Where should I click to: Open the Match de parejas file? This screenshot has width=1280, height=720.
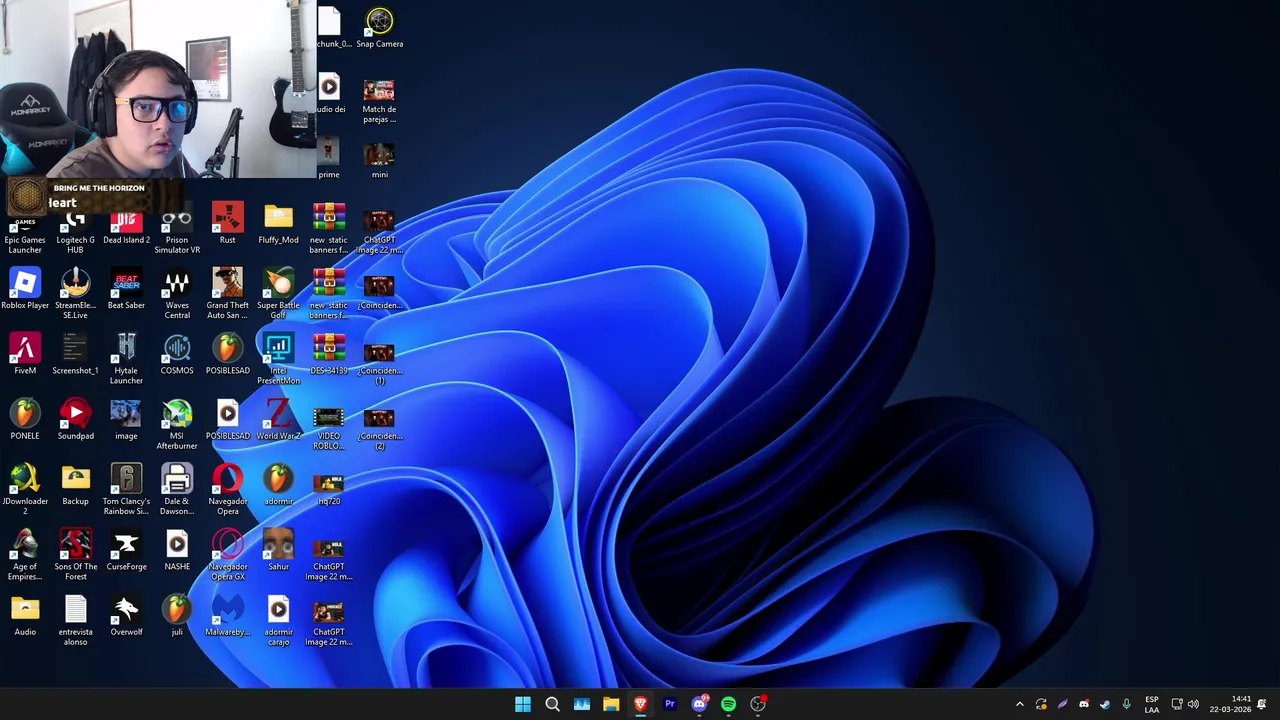point(380,98)
